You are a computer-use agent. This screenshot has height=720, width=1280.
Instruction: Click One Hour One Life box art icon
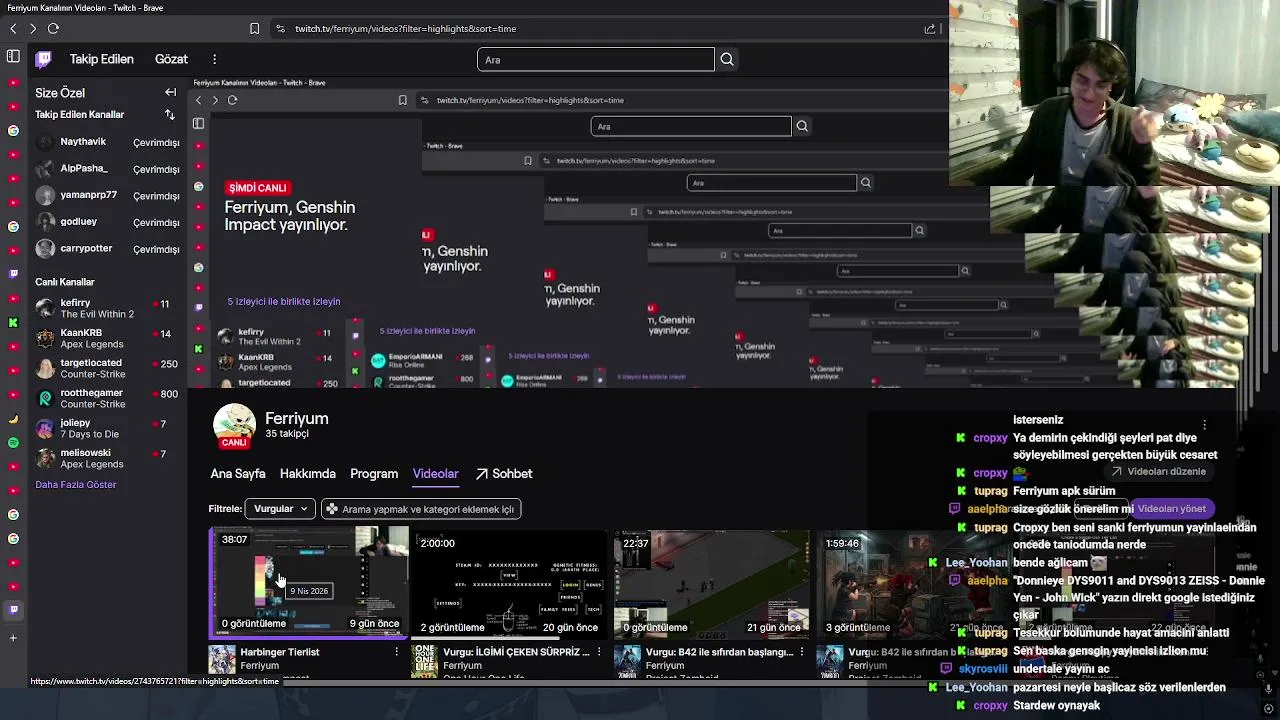[x=425, y=661]
